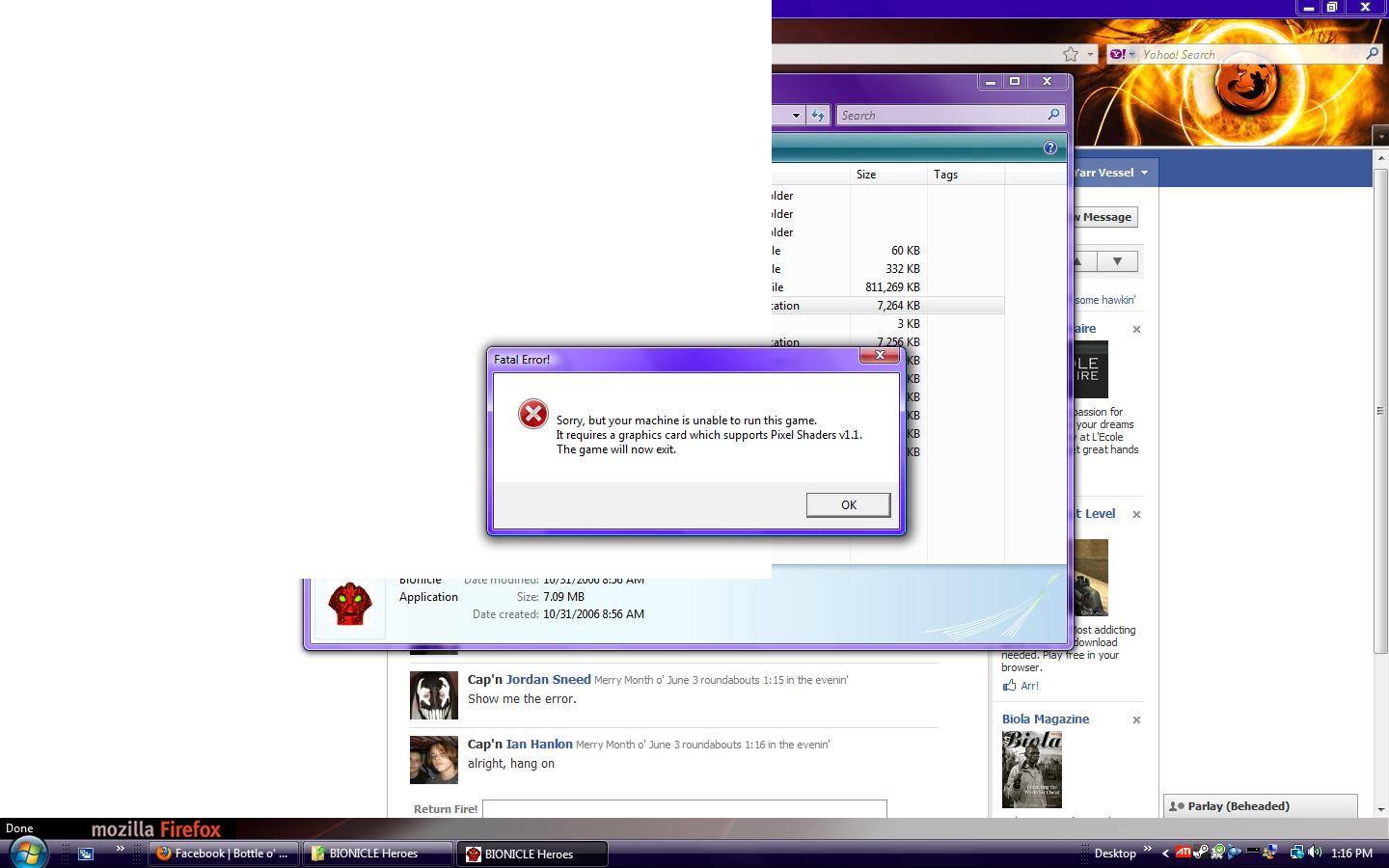Bookmark page with Firefox star icon
The height and width of the screenshot is (868, 1389).
tap(1071, 54)
